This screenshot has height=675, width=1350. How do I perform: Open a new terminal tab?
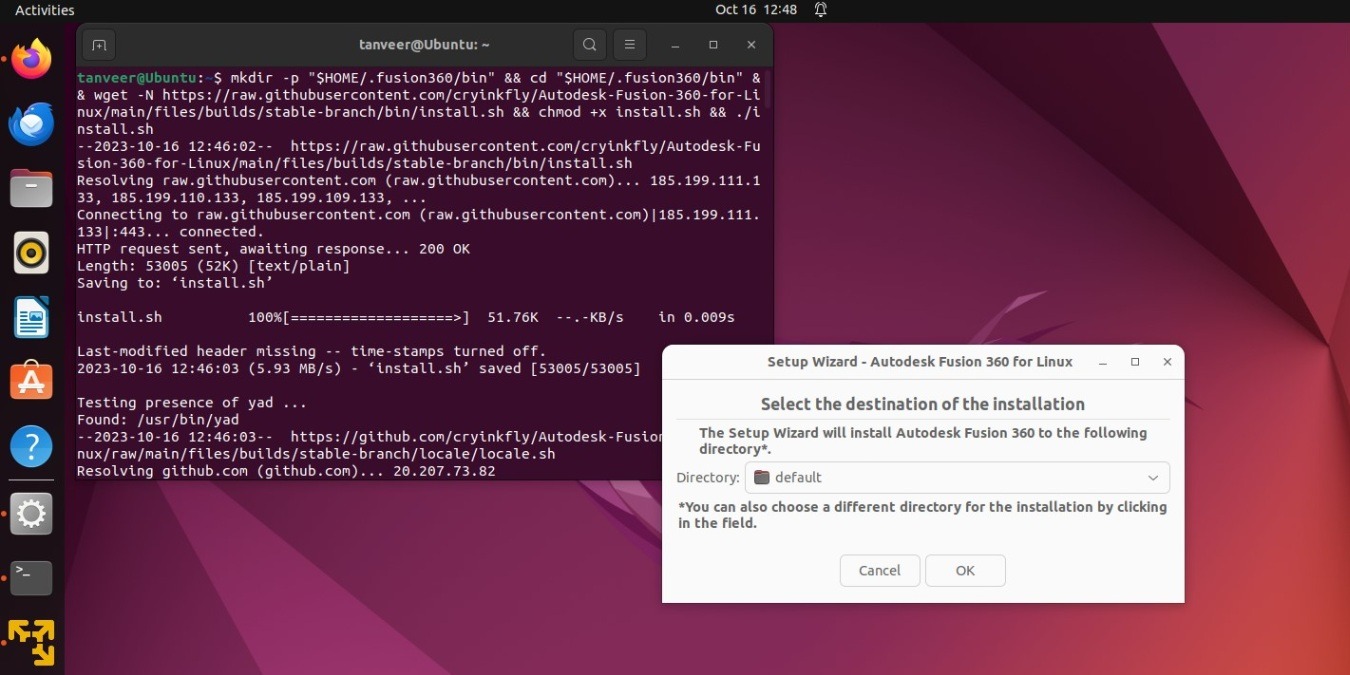pyautogui.click(x=98, y=44)
